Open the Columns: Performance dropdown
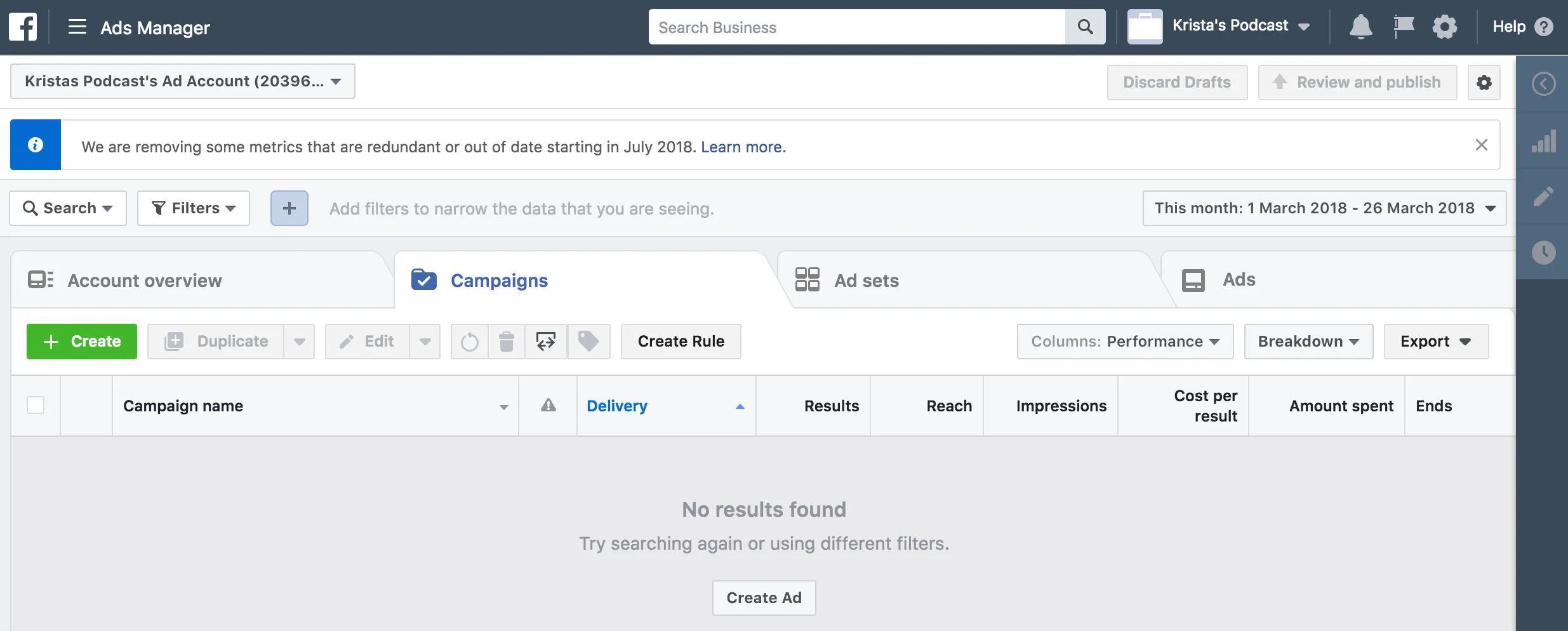The image size is (1568, 631). click(x=1125, y=342)
